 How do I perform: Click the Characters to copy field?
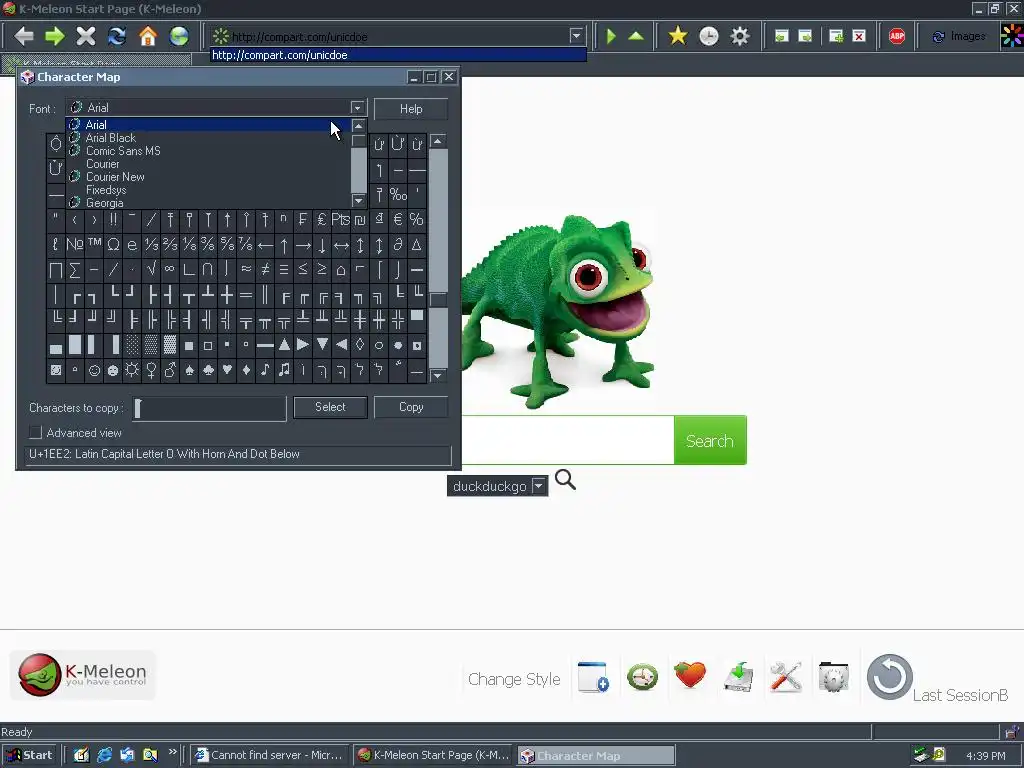point(209,408)
